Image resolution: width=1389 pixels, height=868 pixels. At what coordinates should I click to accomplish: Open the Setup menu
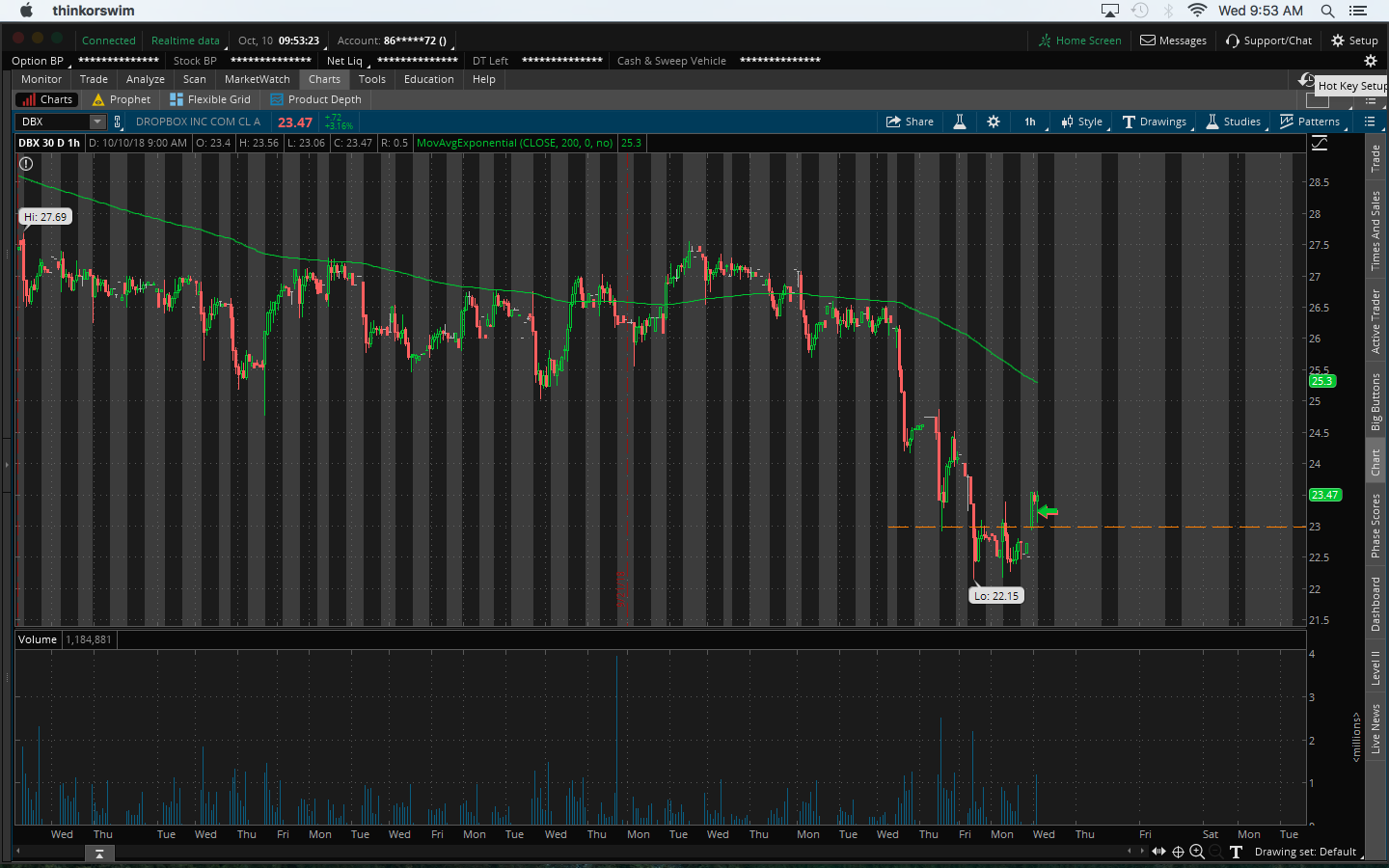tap(1355, 41)
